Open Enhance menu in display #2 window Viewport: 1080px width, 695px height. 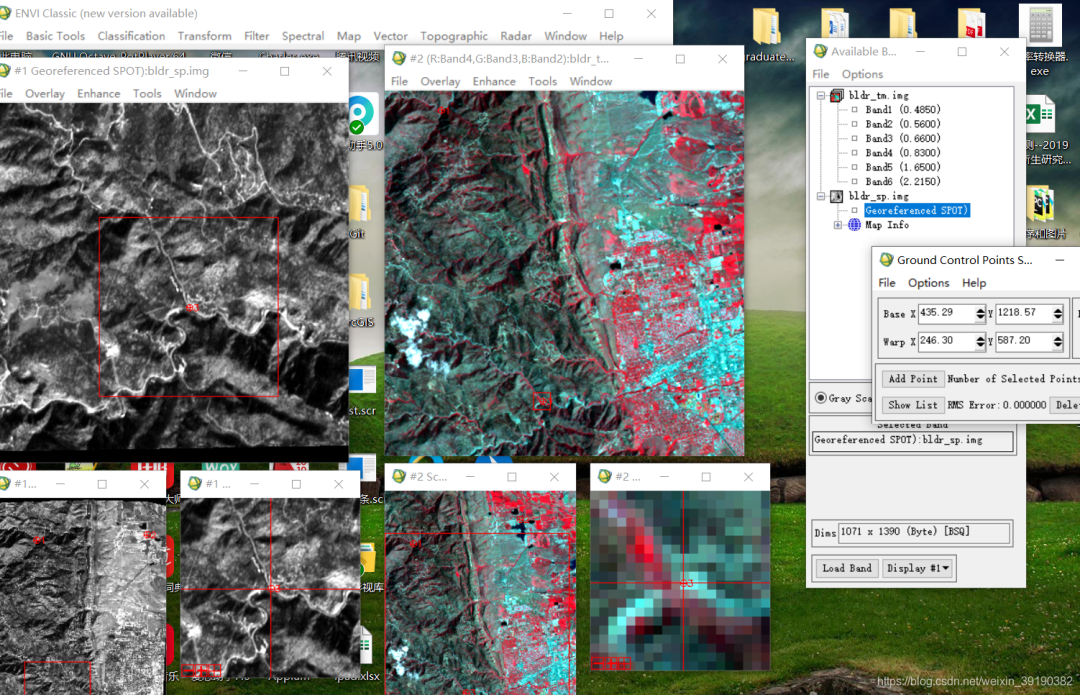(494, 81)
